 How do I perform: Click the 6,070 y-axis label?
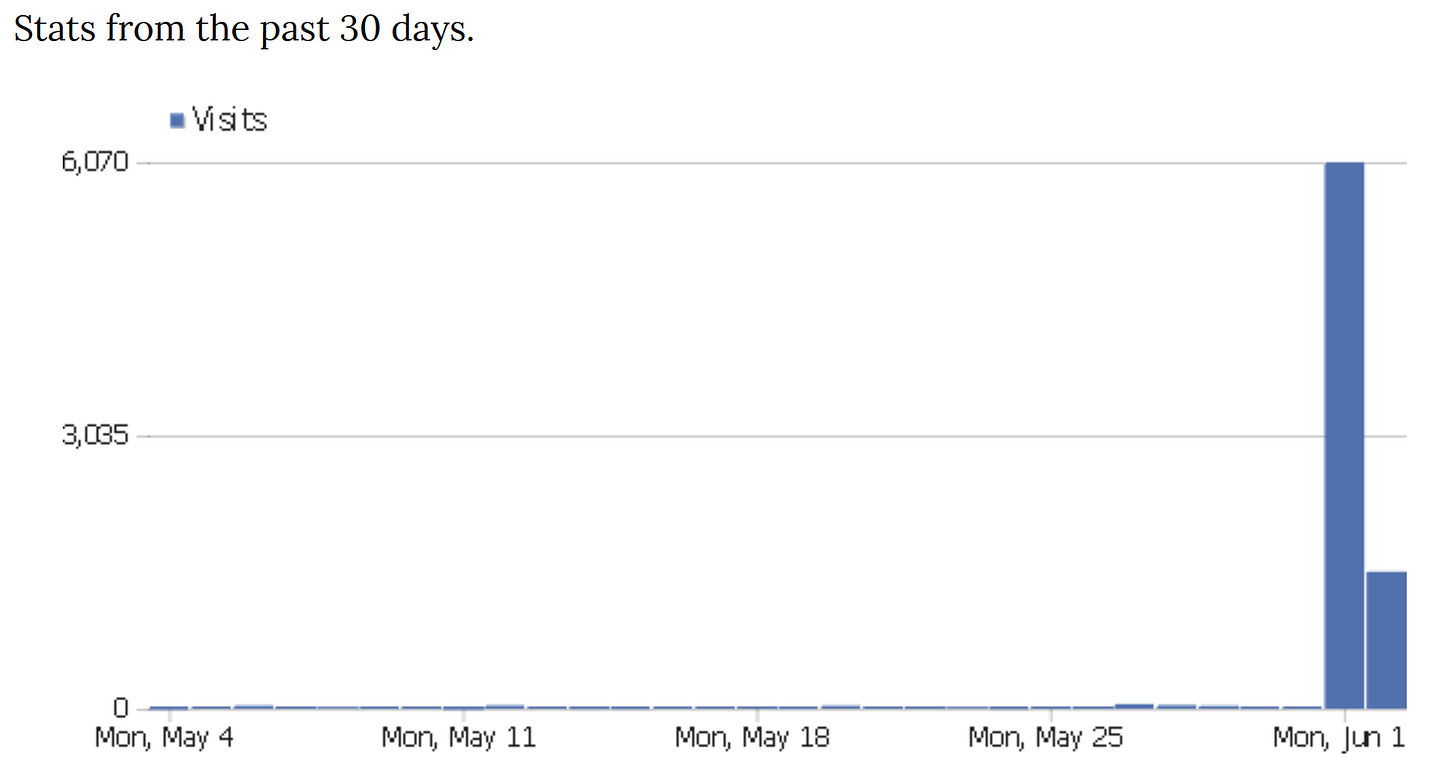(x=97, y=162)
